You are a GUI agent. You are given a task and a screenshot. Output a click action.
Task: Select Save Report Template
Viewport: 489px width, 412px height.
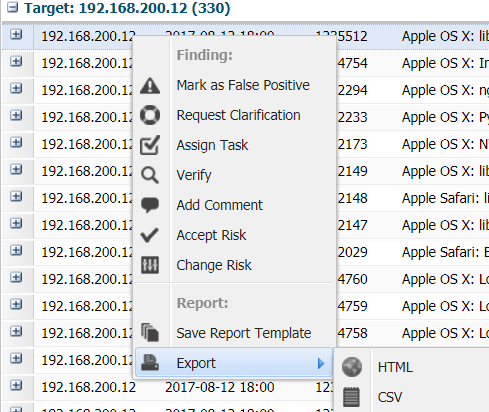pos(244,333)
